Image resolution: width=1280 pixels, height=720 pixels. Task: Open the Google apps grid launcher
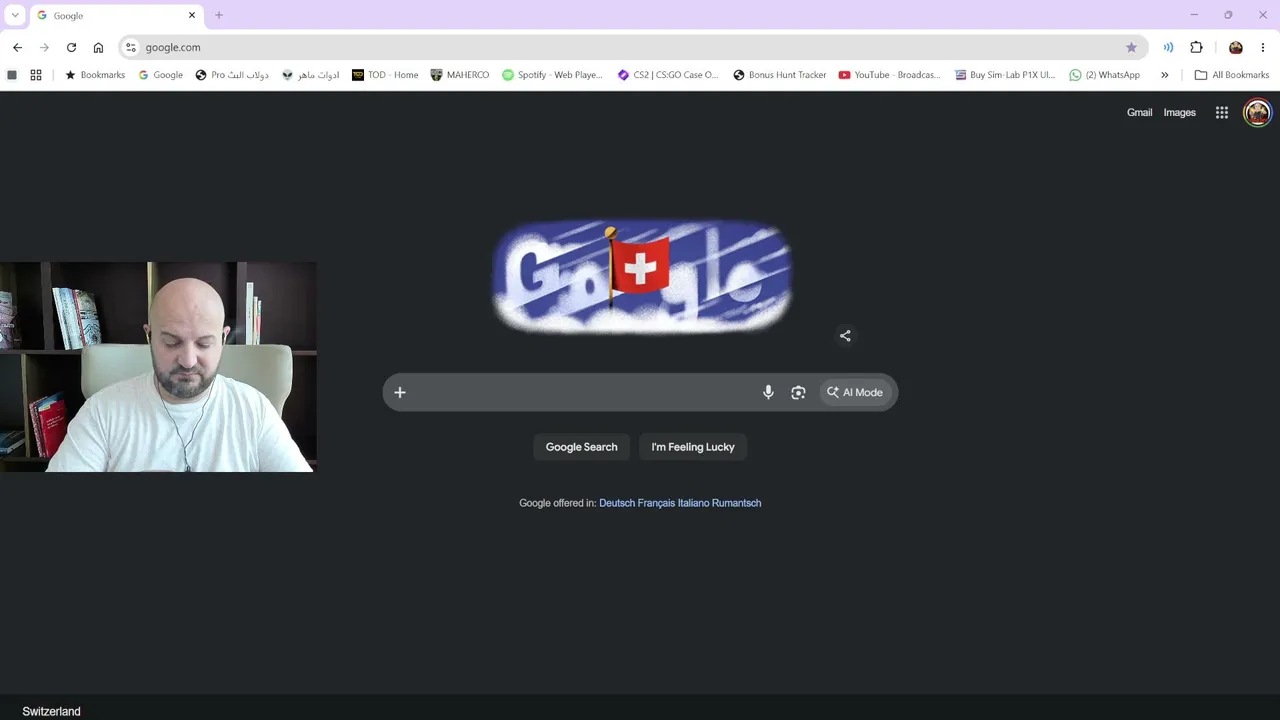[1222, 113]
